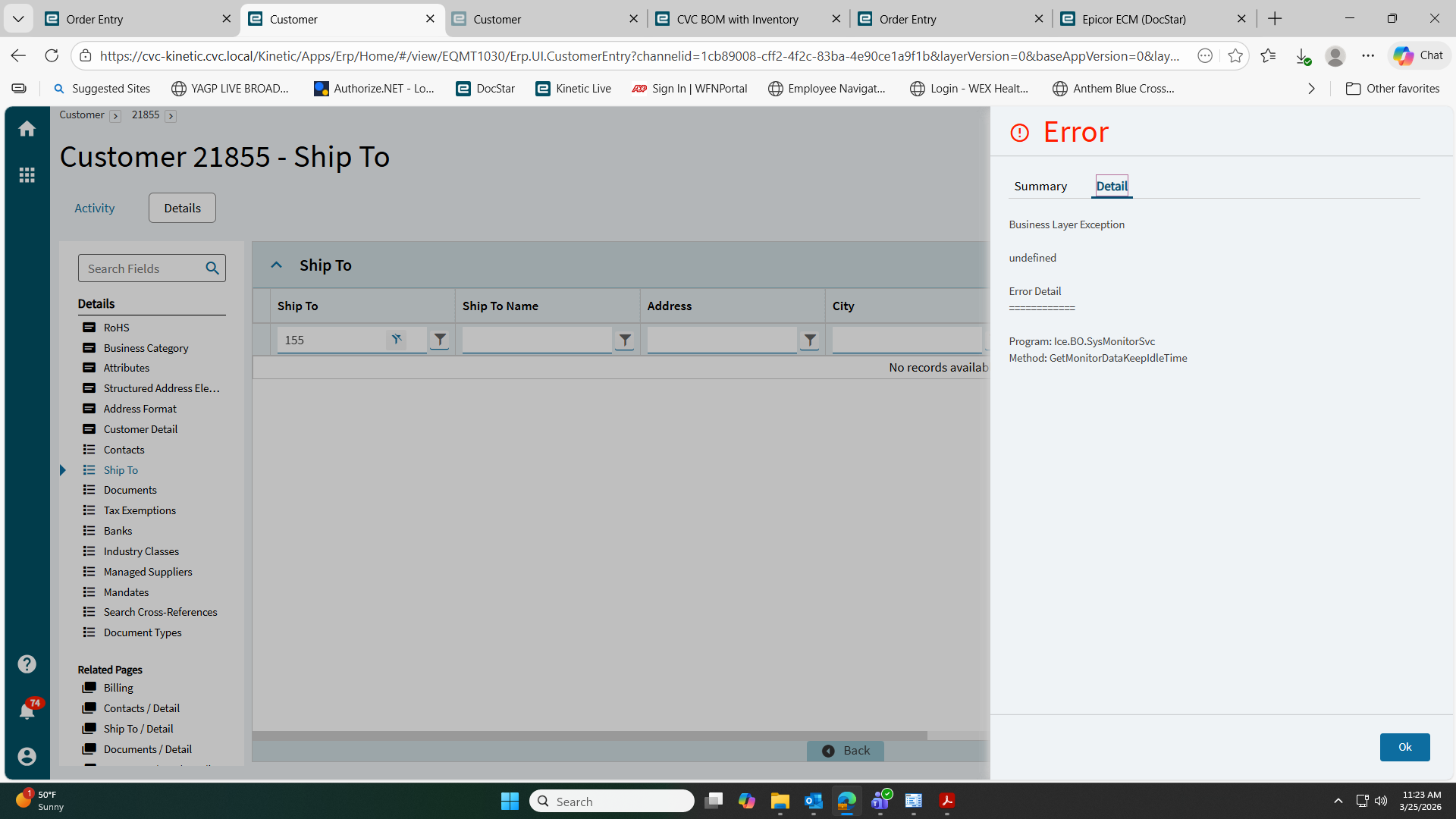Expand the Customer breadcrumb arrow
The image size is (1456, 819).
pyautogui.click(x=115, y=116)
